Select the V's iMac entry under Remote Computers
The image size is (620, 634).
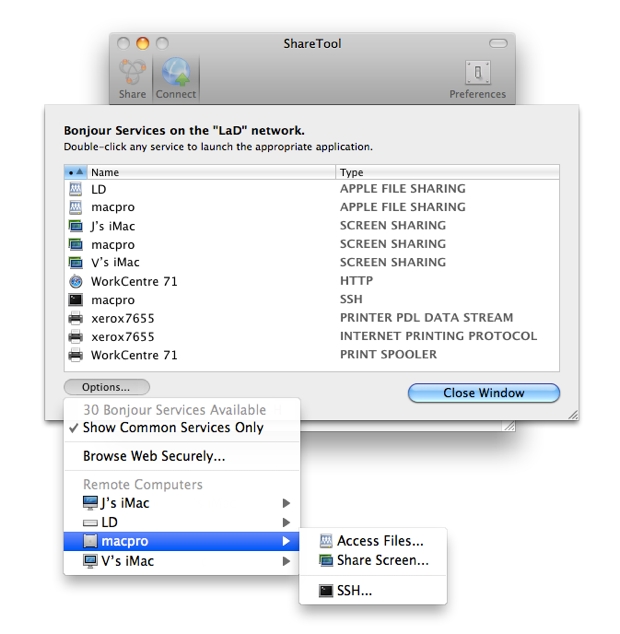tap(181, 561)
